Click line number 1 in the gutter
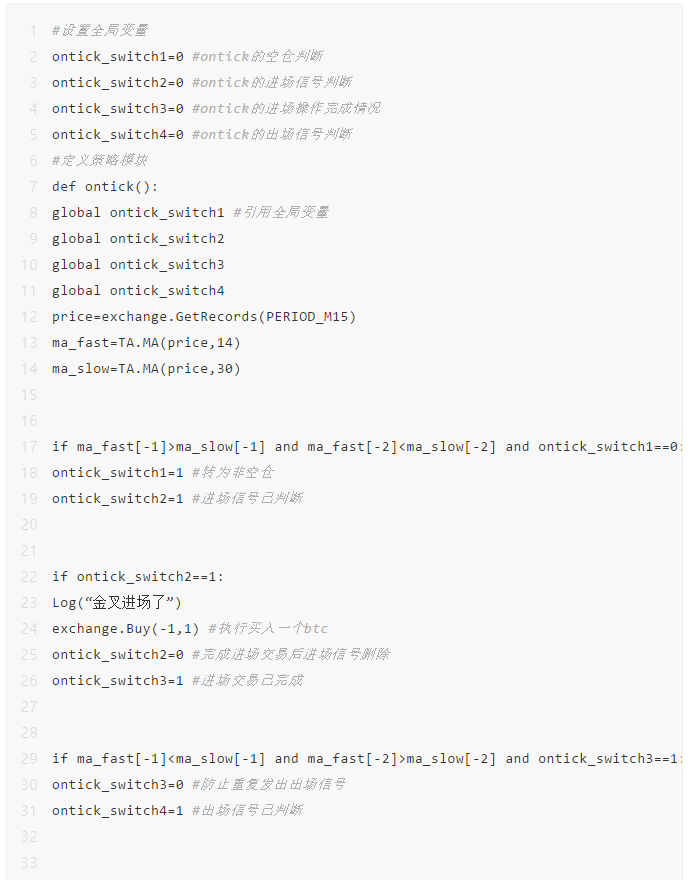693x880 pixels. click(33, 30)
